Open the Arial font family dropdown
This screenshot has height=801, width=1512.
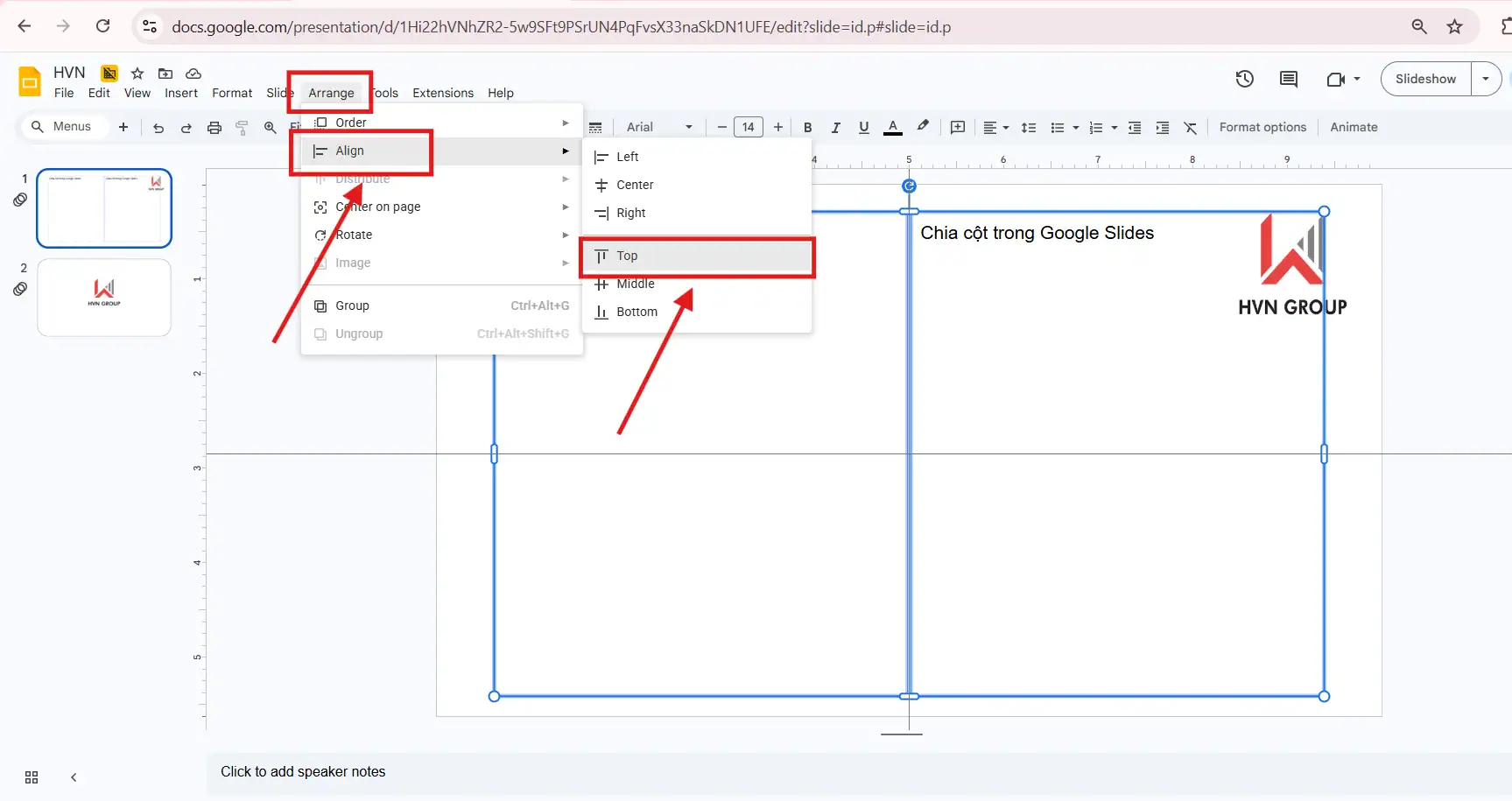click(658, 127)
